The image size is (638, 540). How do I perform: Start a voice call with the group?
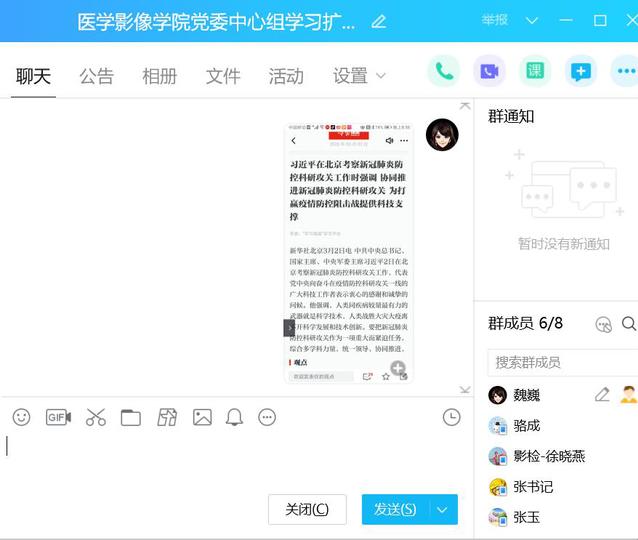click(x=444, y=71)
